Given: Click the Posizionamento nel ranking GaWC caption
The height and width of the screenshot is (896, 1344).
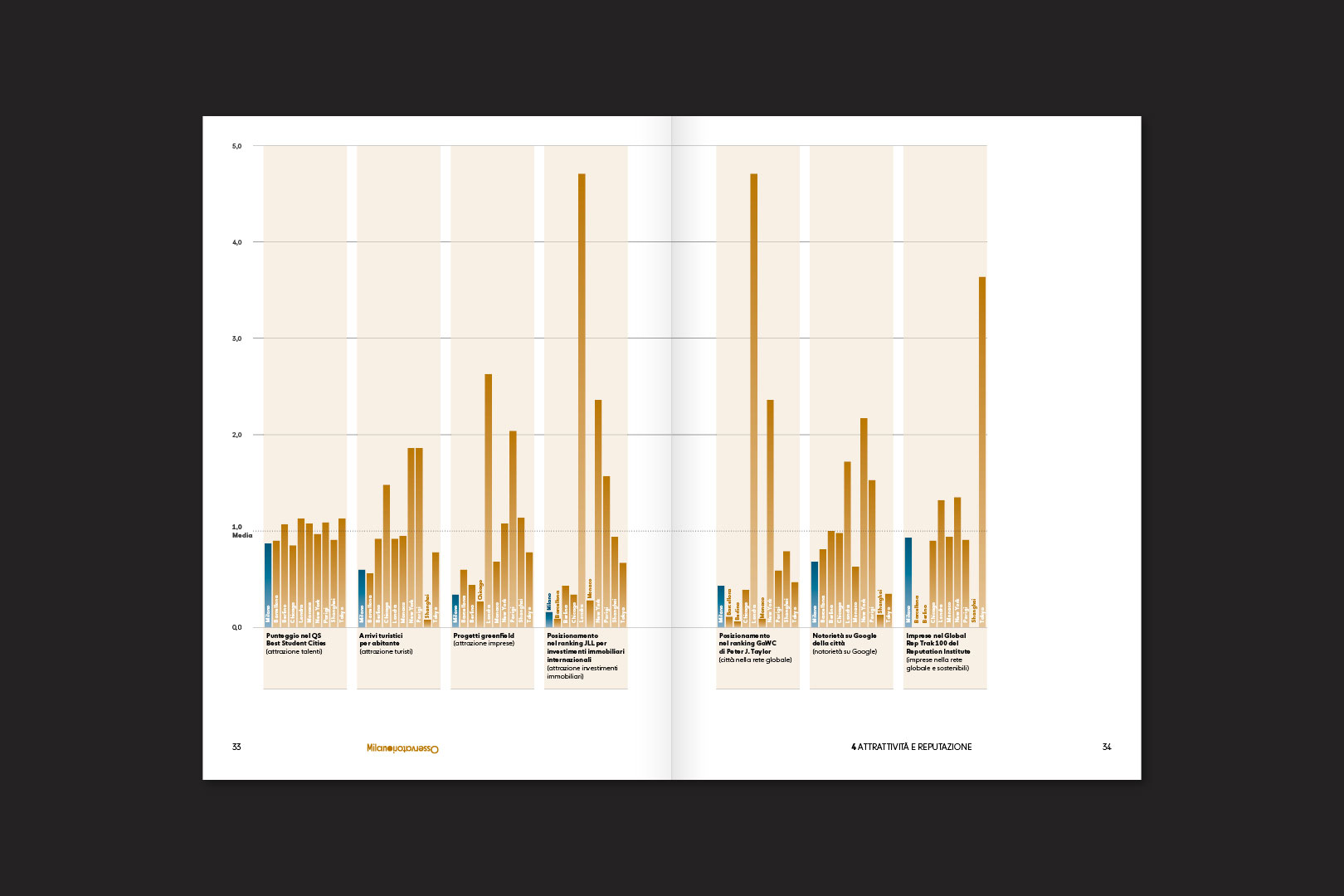Looking at the screenshot, I should click(755, 648).
